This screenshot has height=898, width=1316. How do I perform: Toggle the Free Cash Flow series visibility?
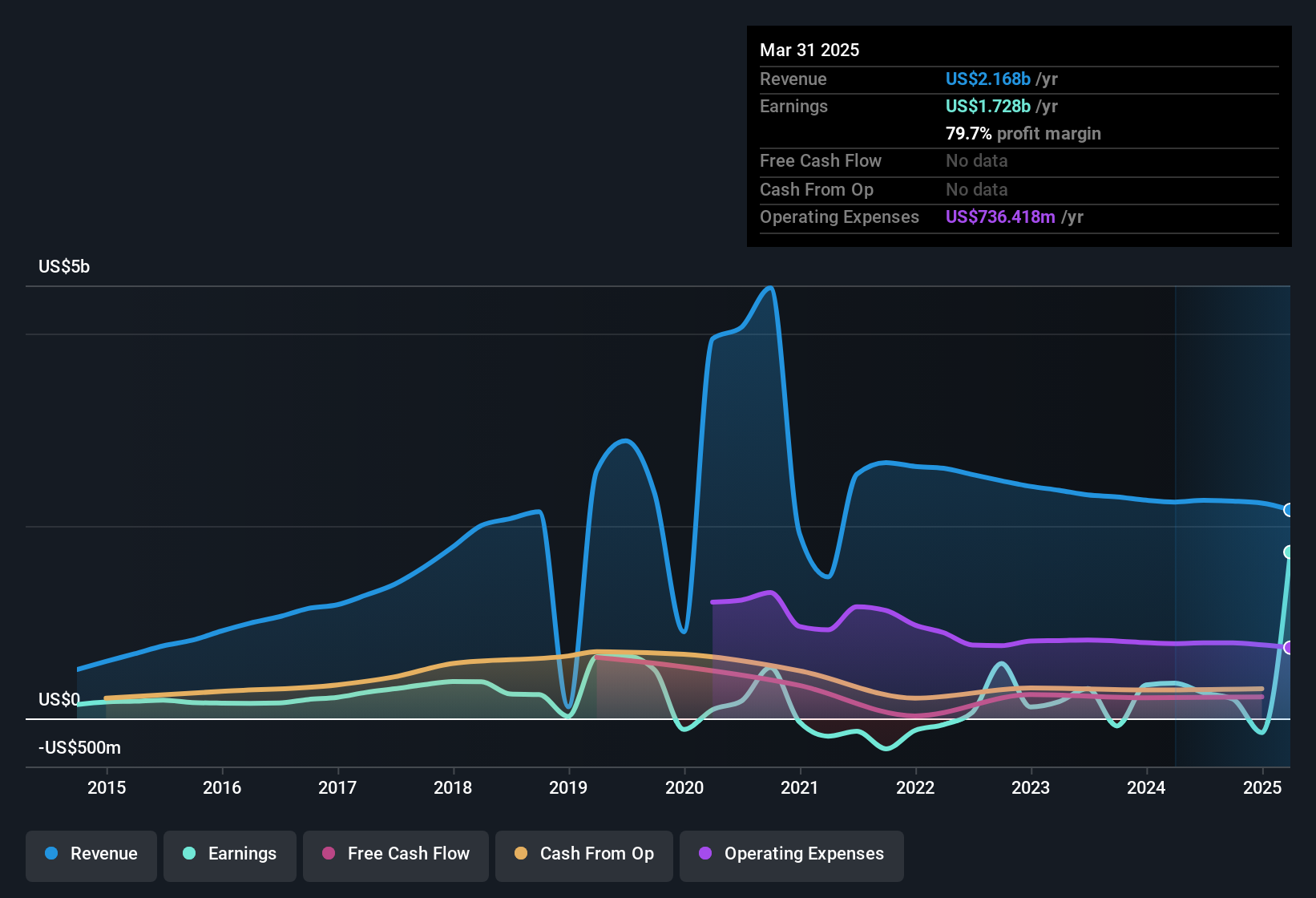(395, 854)
